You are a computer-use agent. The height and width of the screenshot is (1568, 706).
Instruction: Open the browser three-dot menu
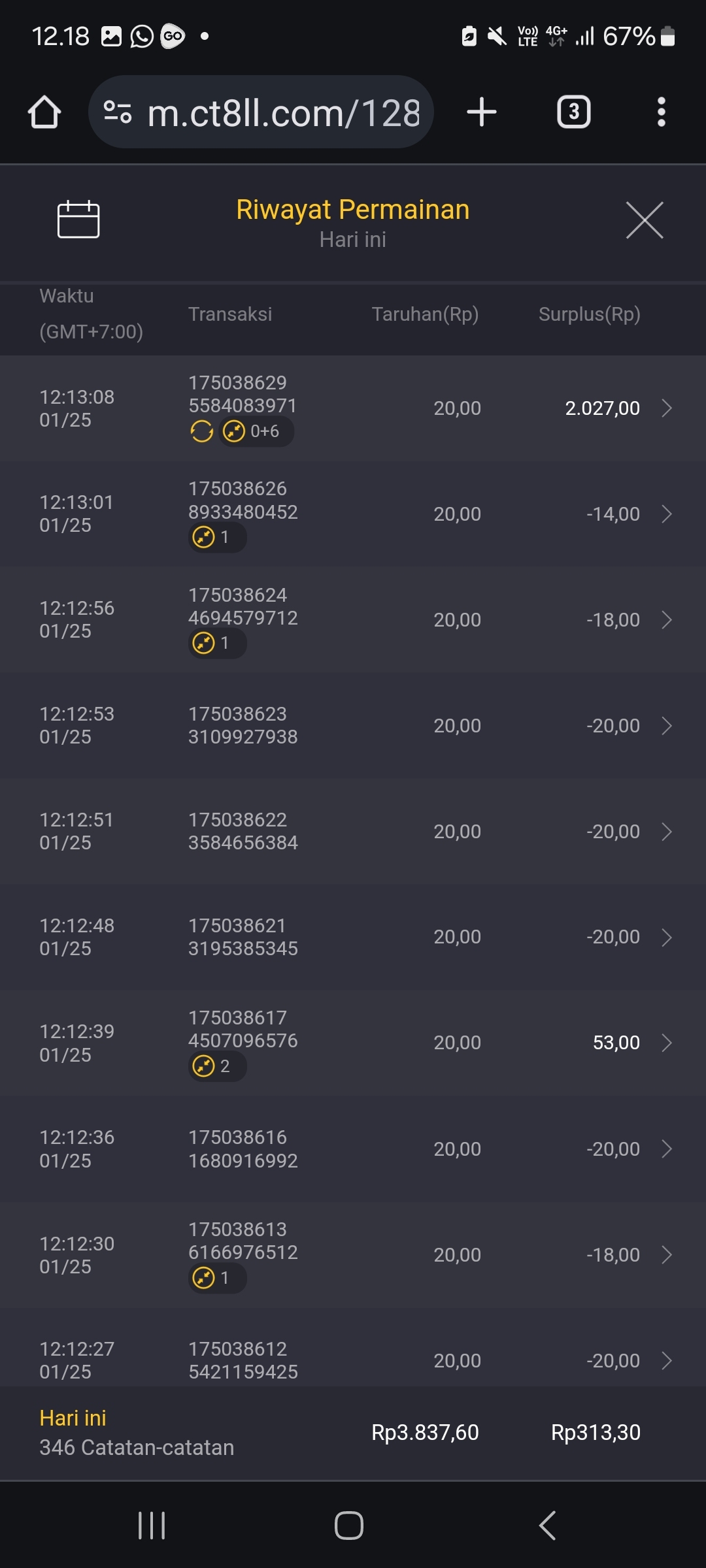pyautogui.click(x=662, y=112)
